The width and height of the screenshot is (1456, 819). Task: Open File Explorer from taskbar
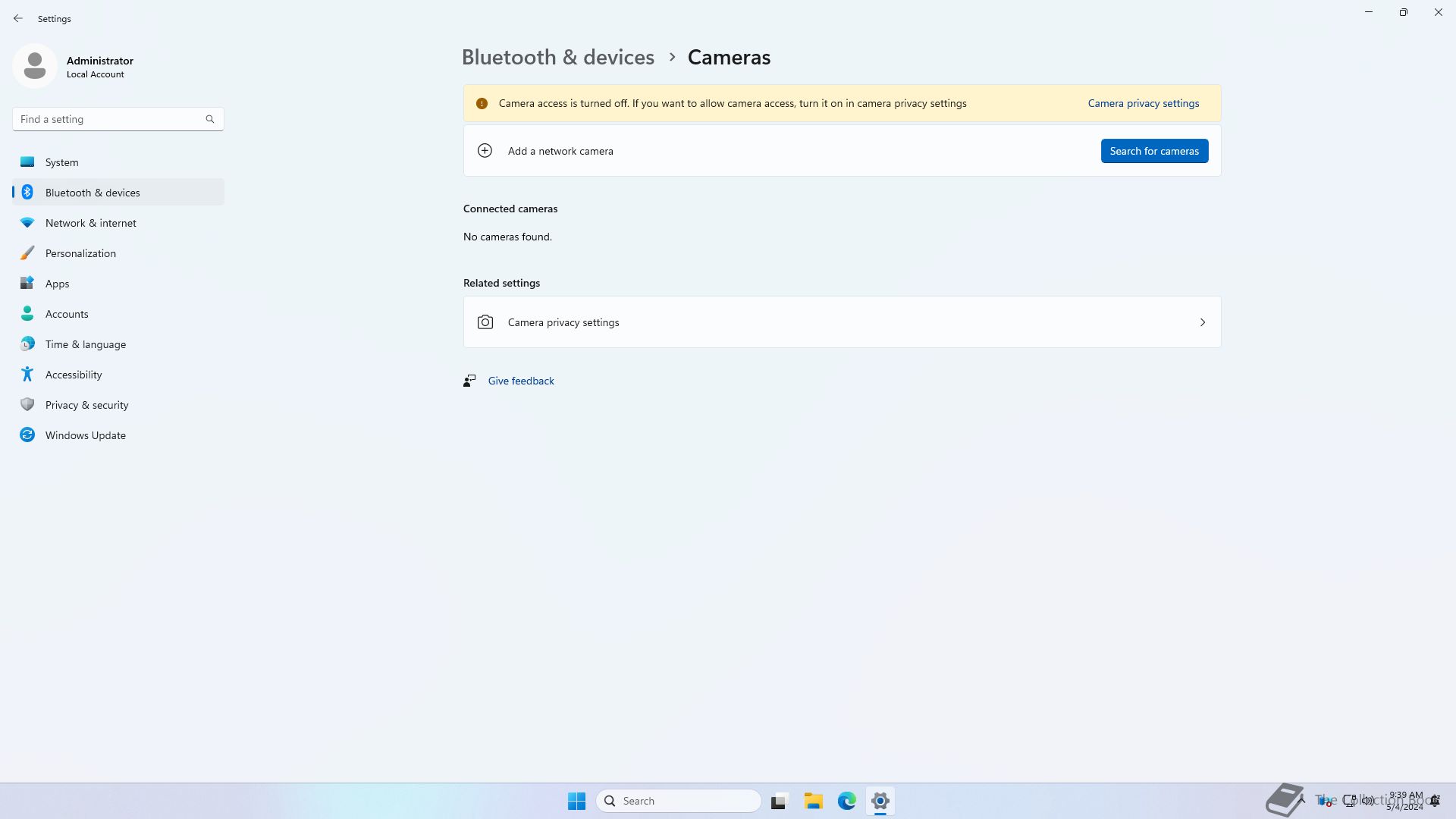[x=814, y=801]
